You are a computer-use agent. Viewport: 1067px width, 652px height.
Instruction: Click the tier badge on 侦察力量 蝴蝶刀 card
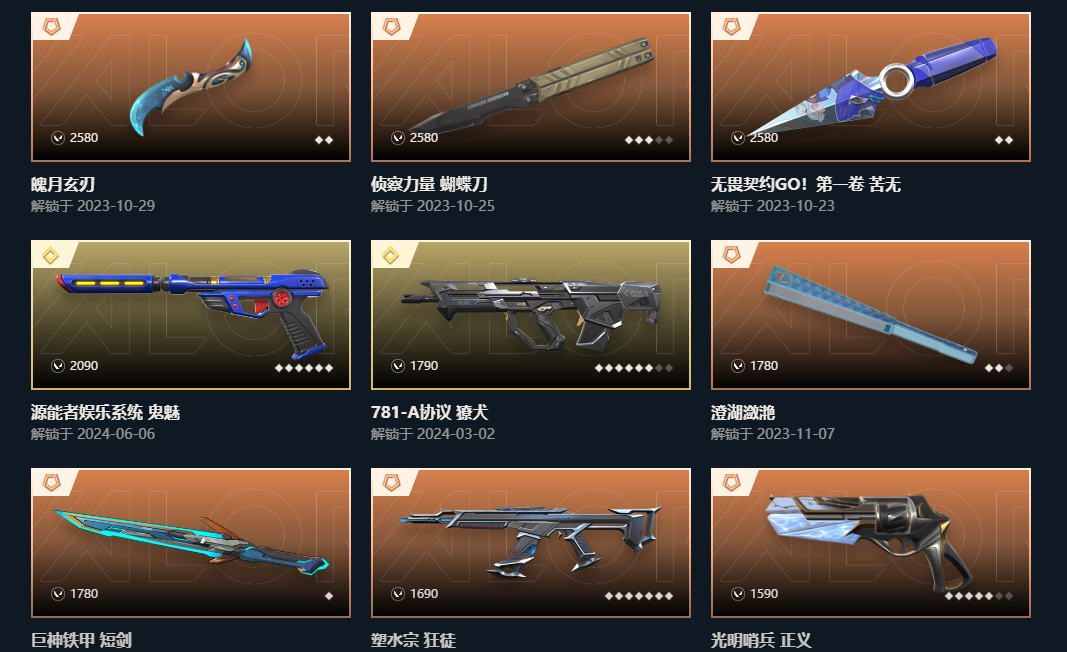pyautogui.click(x=391, y=27)
